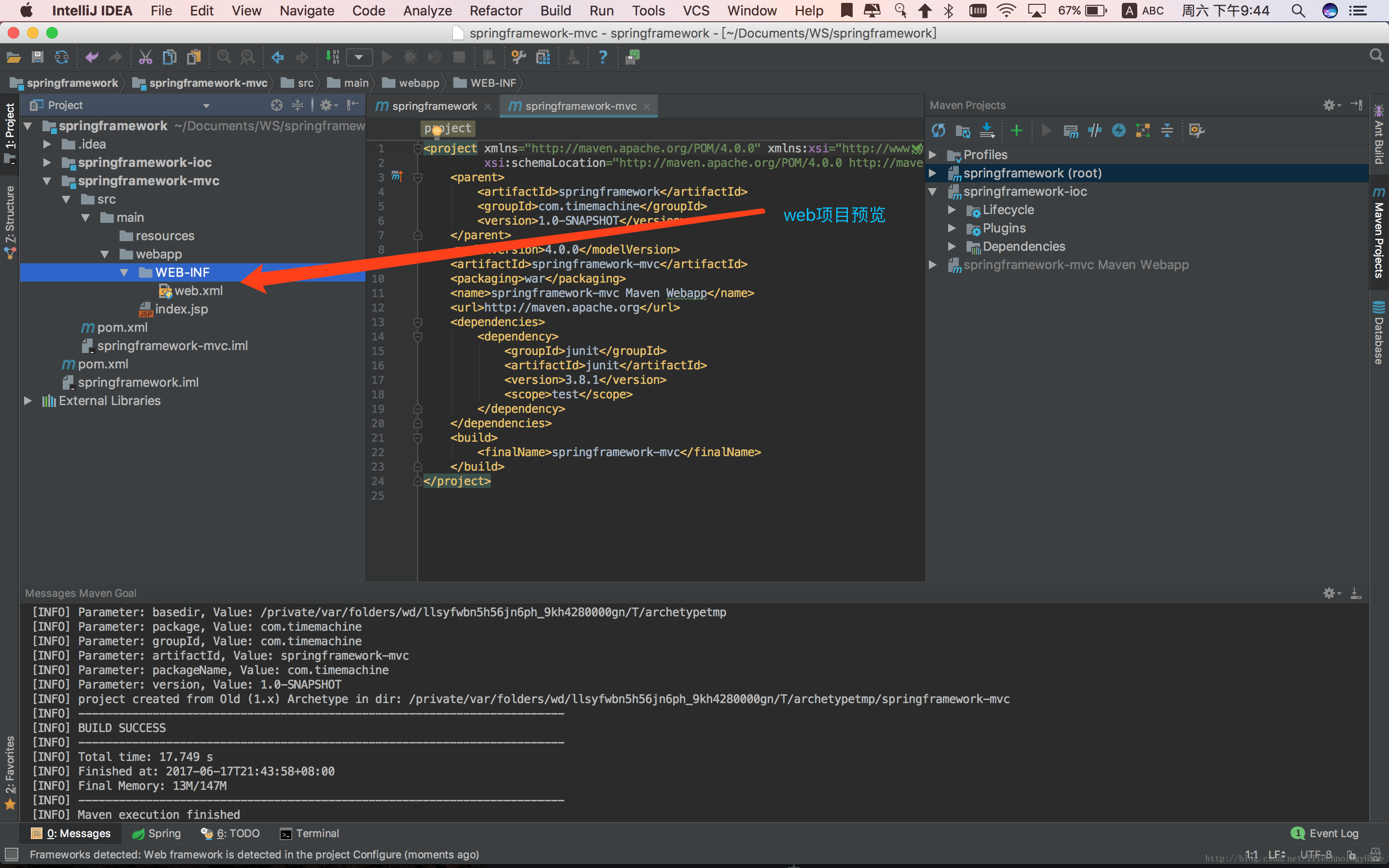Expand the Lifecycle node
The height and width of the screenshot is (868, 1389).
[952, 210]
